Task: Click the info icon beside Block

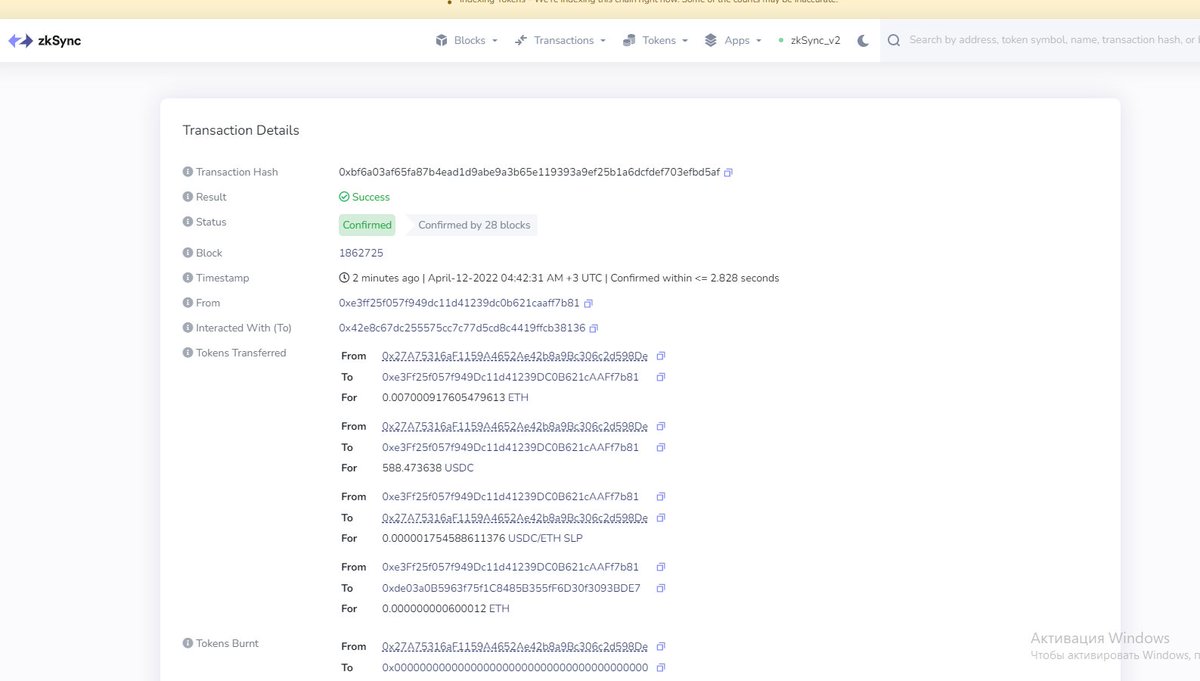Action: [x=187, y=253]
